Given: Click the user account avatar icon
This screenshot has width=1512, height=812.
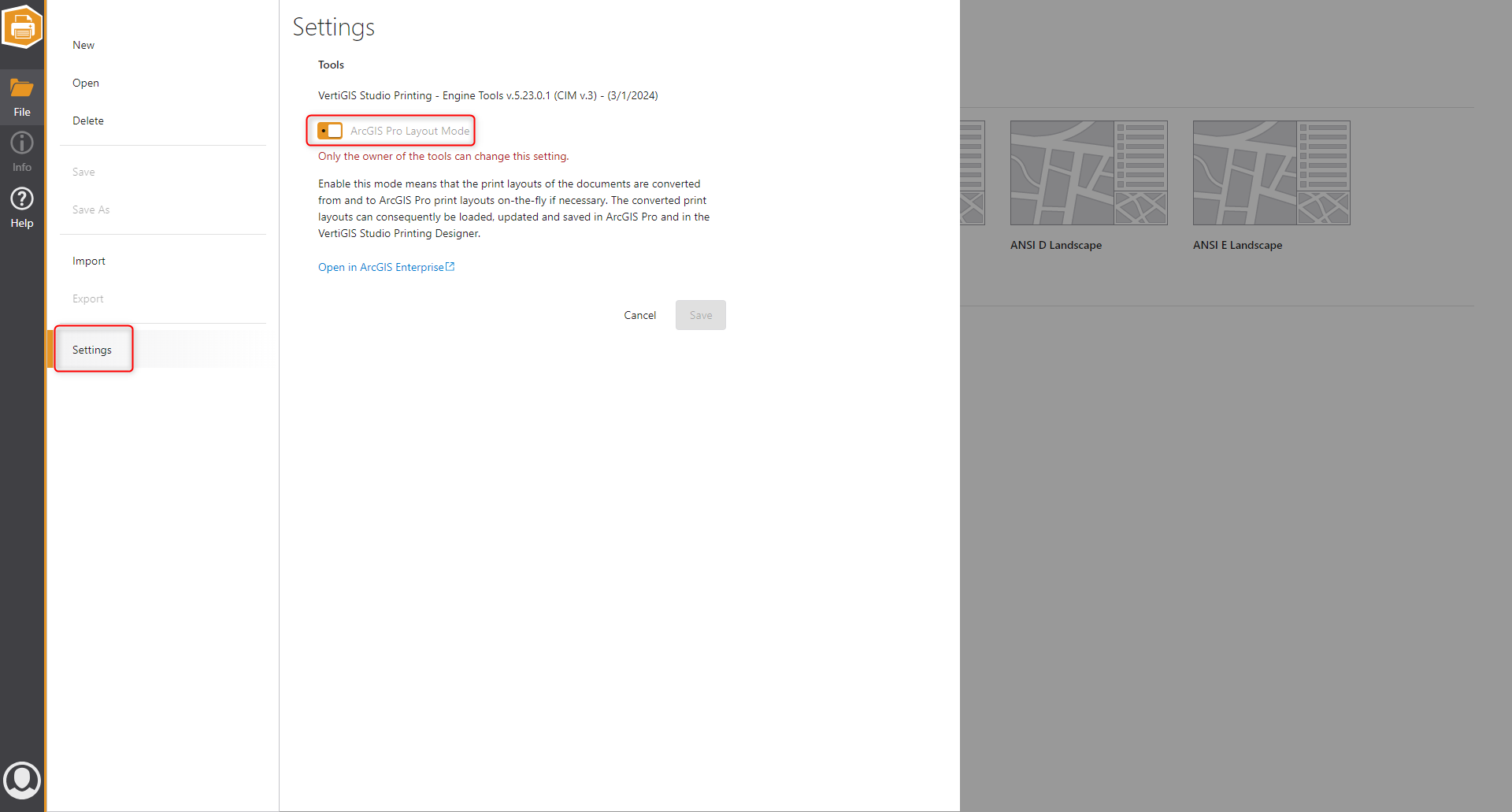Looking at the screenshot, I should click(22, 780).
